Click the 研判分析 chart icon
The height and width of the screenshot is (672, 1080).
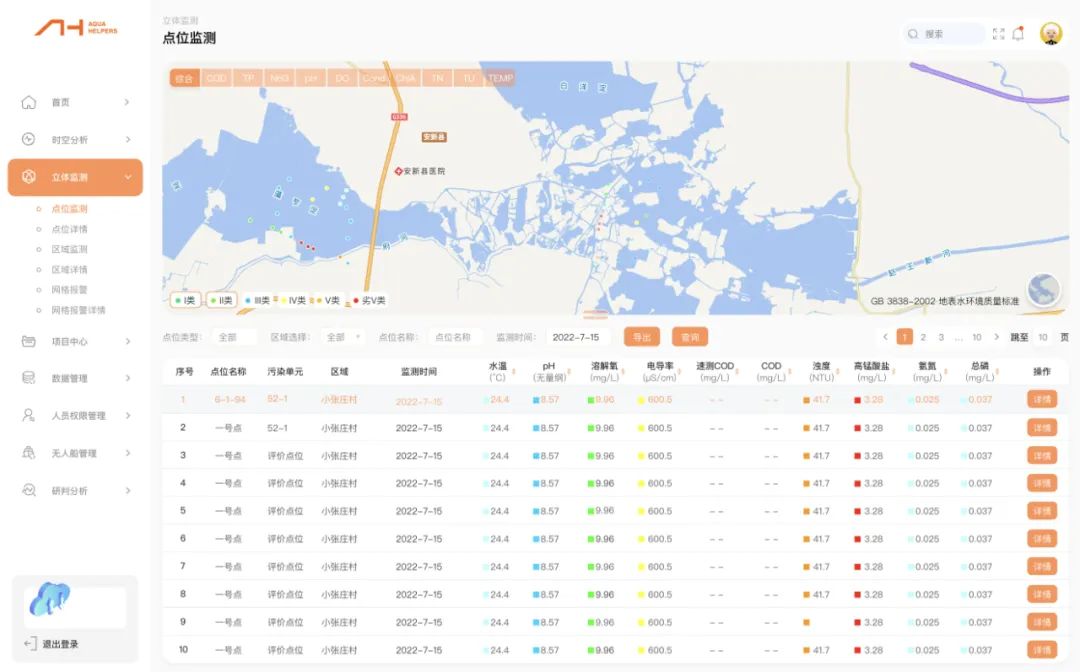coord(29,491)
